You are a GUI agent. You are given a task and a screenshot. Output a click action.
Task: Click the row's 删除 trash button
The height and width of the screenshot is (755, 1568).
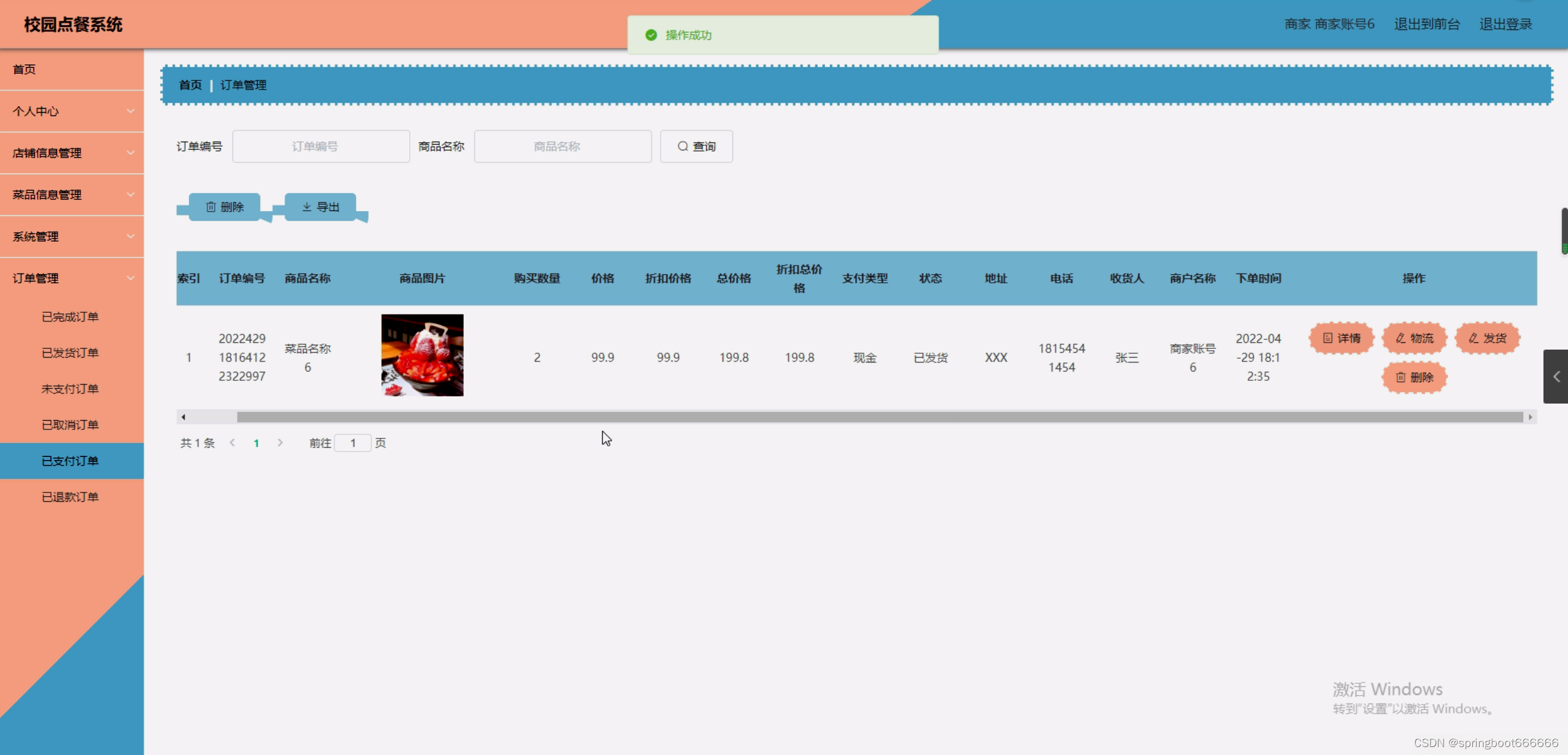coord(1414,377)
